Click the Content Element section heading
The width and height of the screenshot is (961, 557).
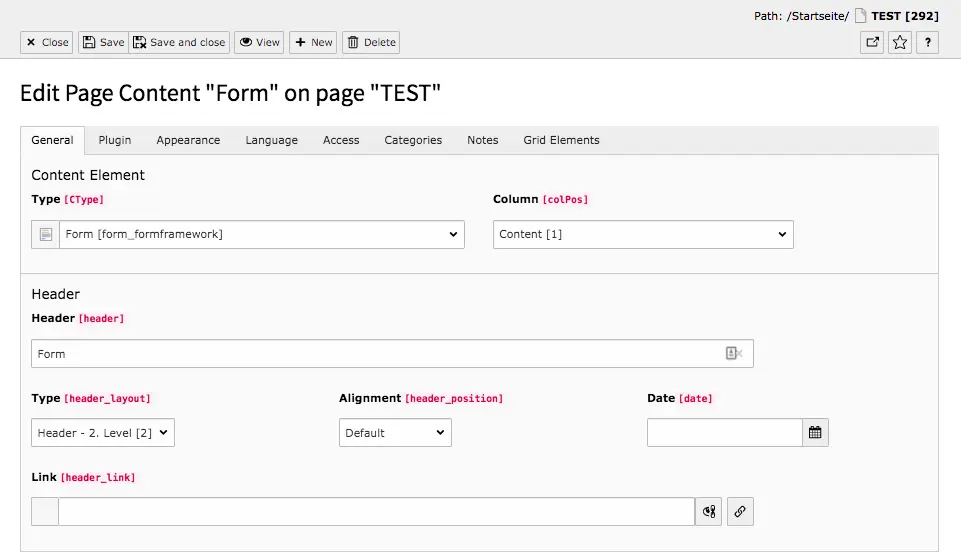(x=88, y=175)
